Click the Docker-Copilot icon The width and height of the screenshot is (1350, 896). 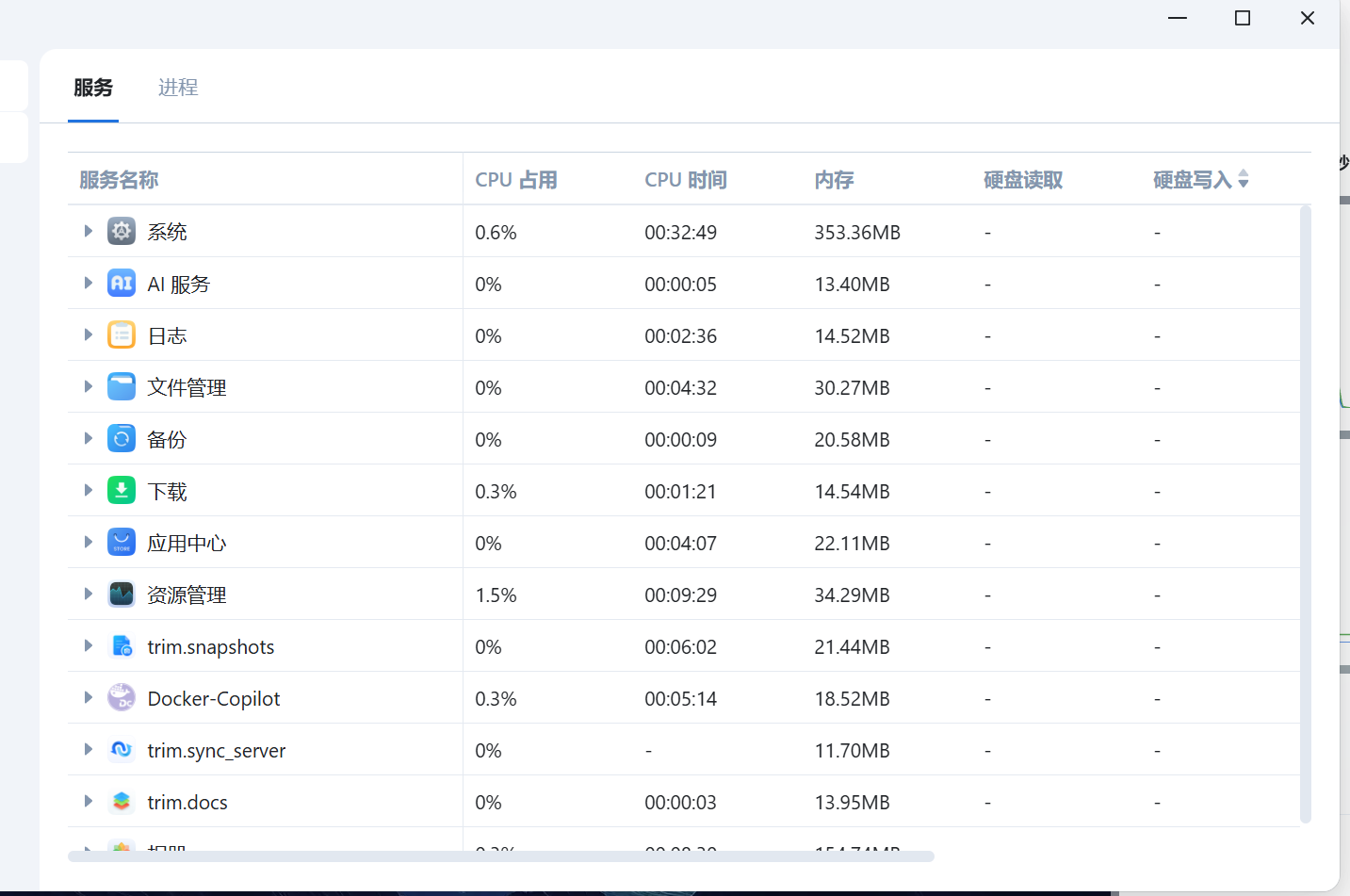click(122, 697)
